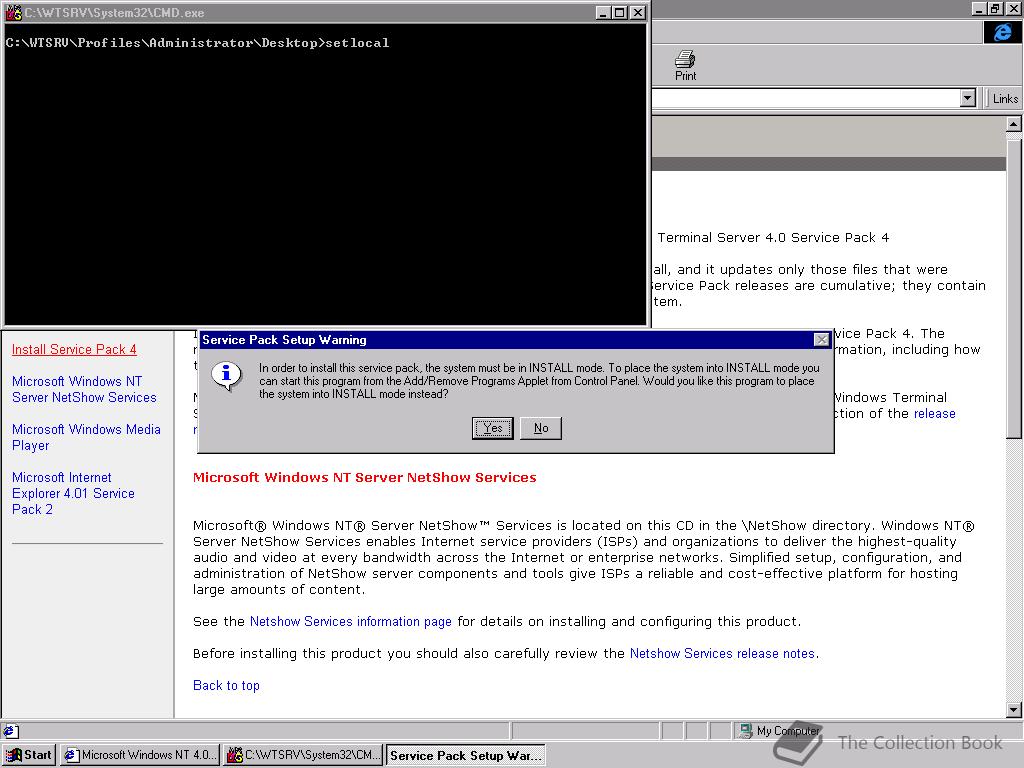Click the Microsoft Windows NT Server NetShow Services heading
This screenshot has width=1024, height=768.
tap(364, 477)
